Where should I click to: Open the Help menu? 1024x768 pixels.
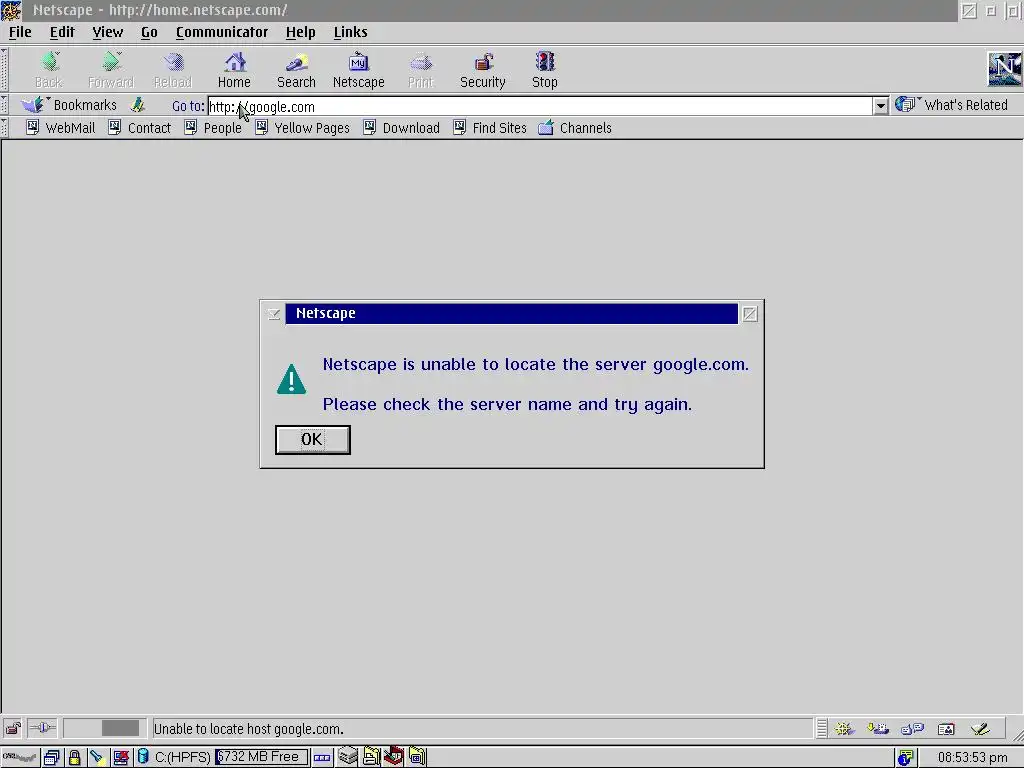pyautogui.click(x=300, y=32)
